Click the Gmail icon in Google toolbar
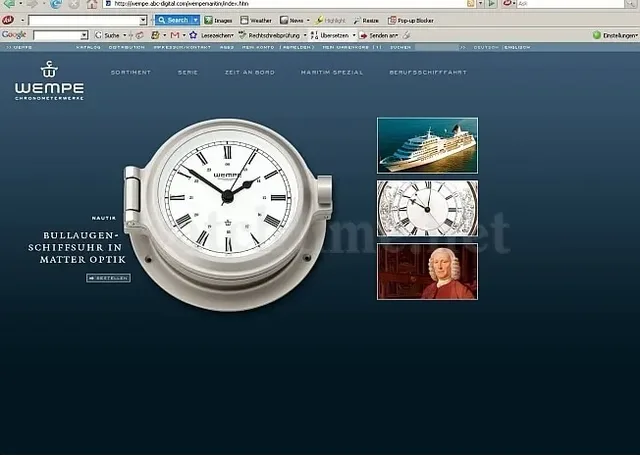640x455 pixels. [x=175, y=35]
